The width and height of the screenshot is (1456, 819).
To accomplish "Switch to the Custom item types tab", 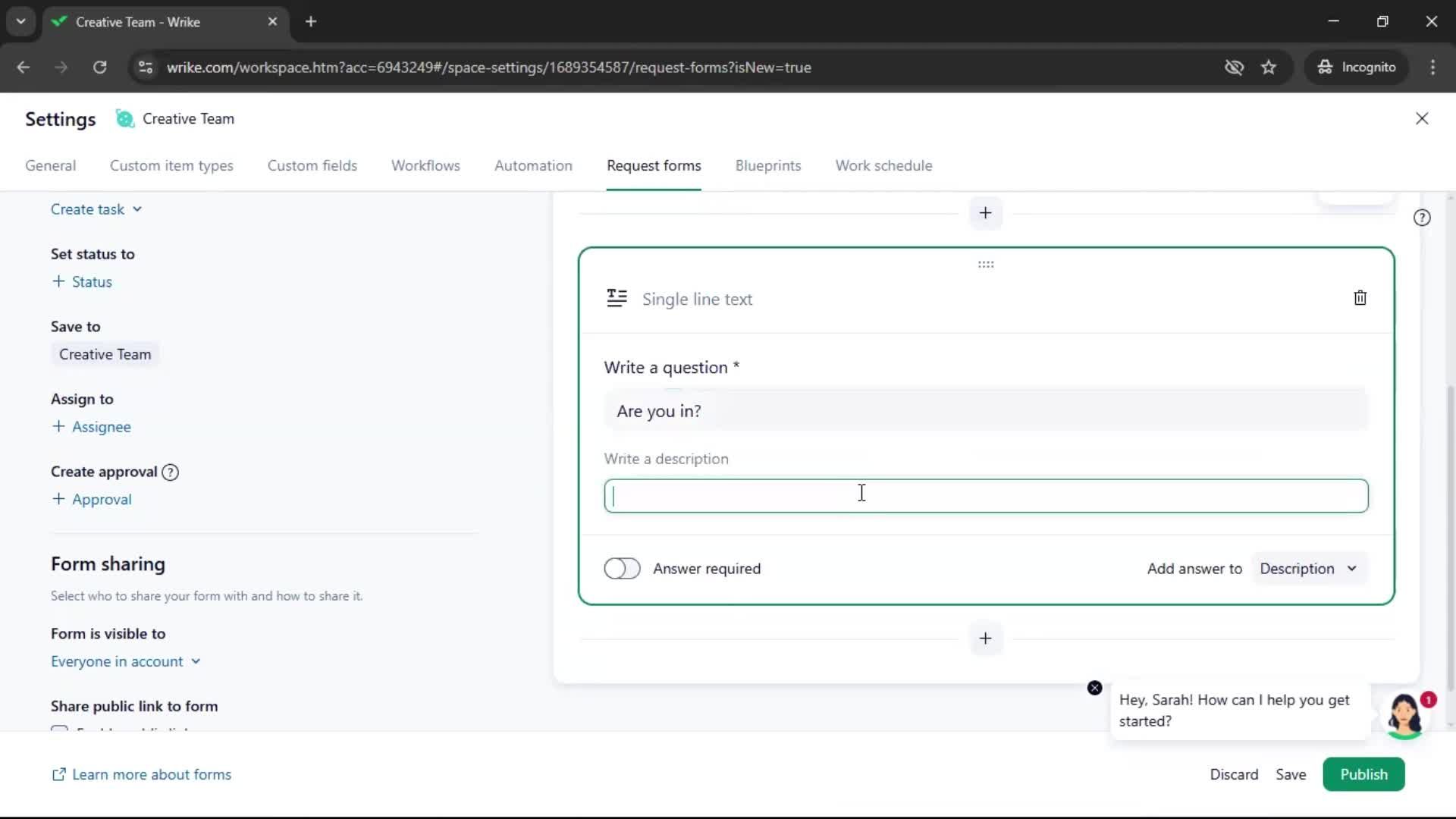I will point(171,166).
